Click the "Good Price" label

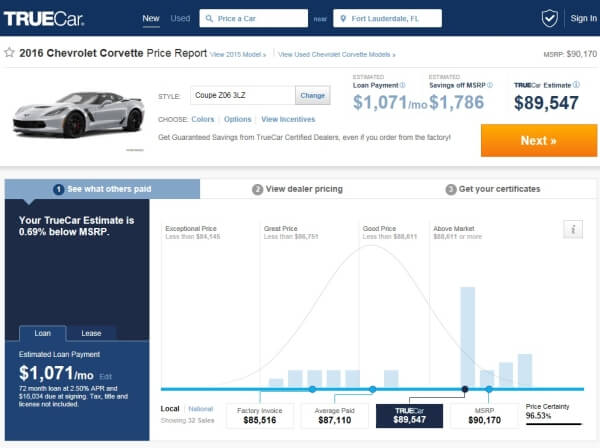(379, 228)
